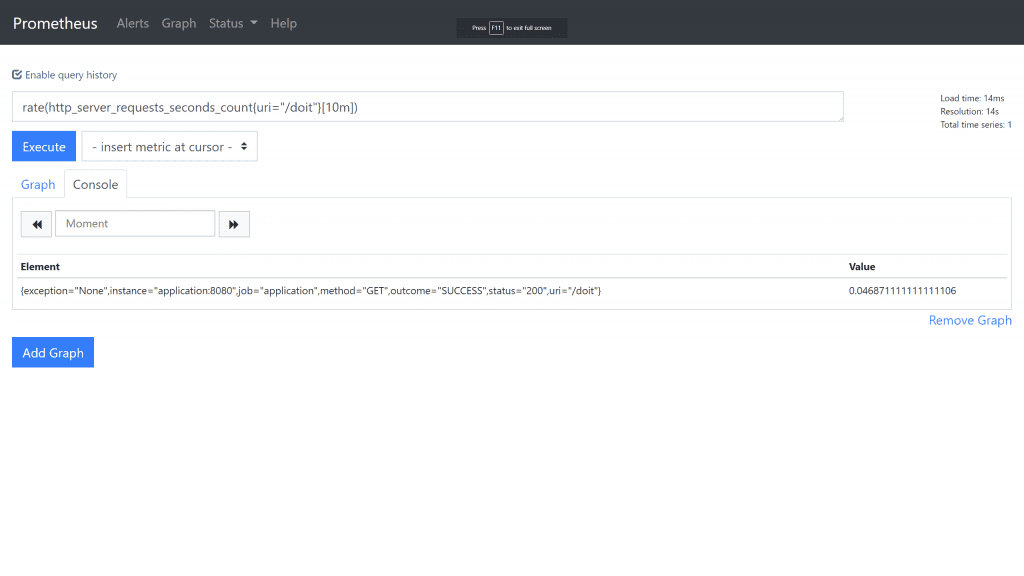Click the result series labels row

coord(310,290)
